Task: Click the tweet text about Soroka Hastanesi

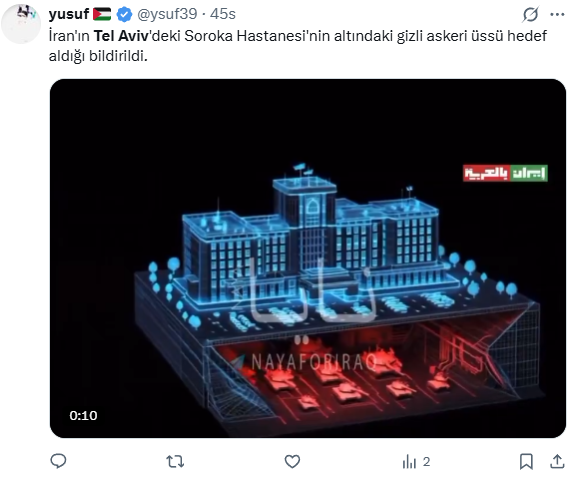Action: 297,46
